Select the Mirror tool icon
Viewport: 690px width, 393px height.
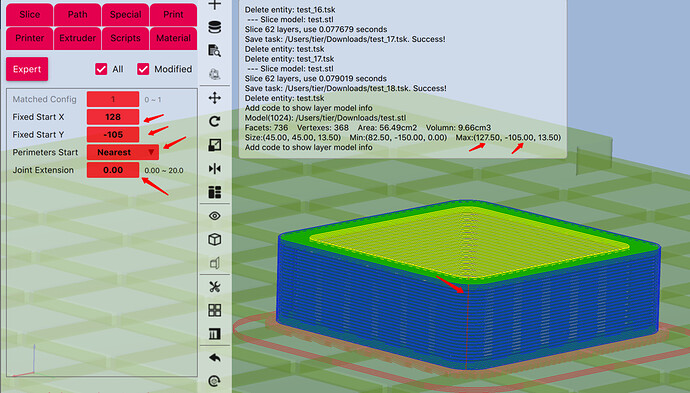coord(215,169)
